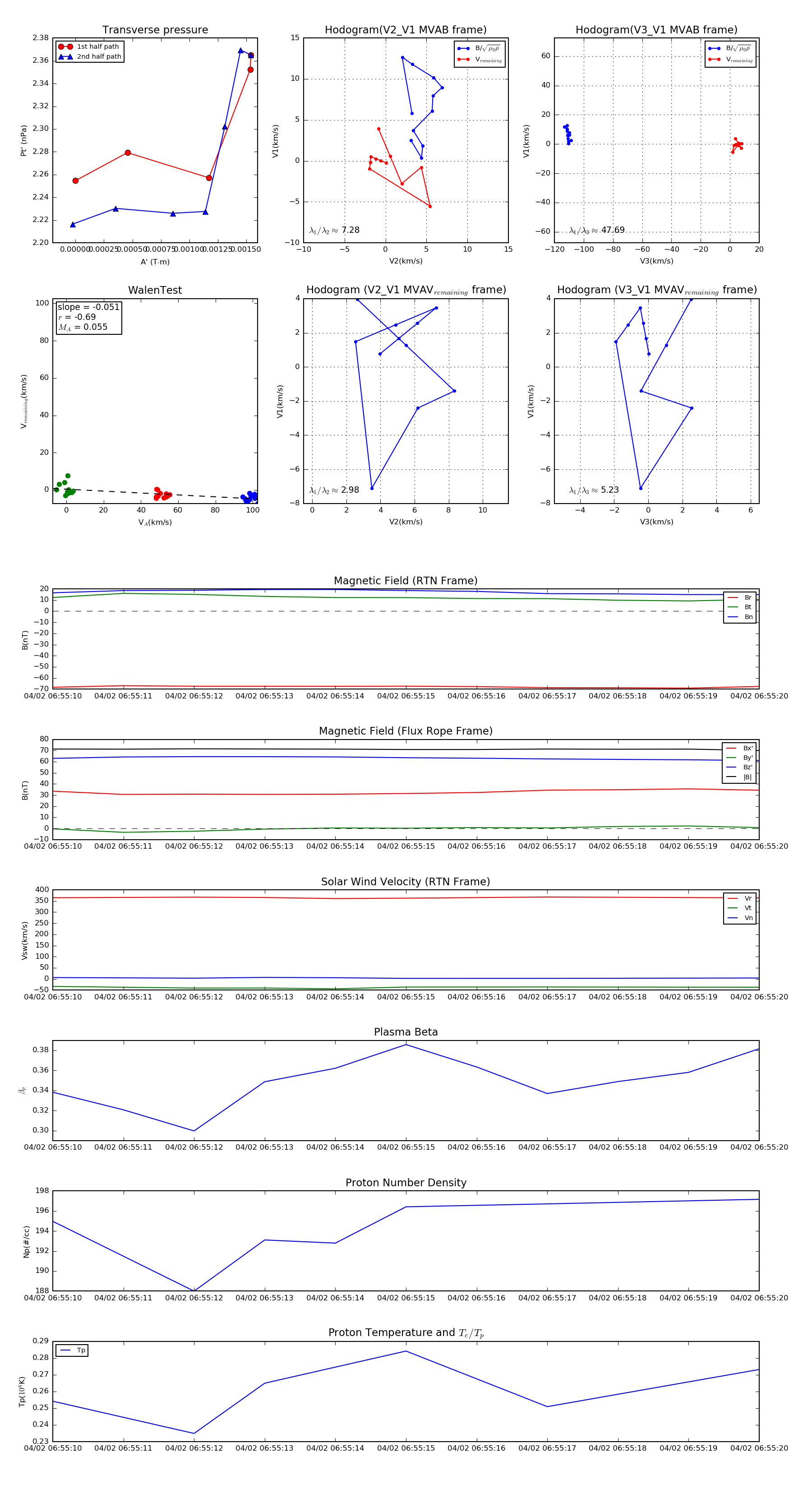812x1489 pixels.
Task: Click the red peak point in Transverse pressure
Action: [251, 55]
